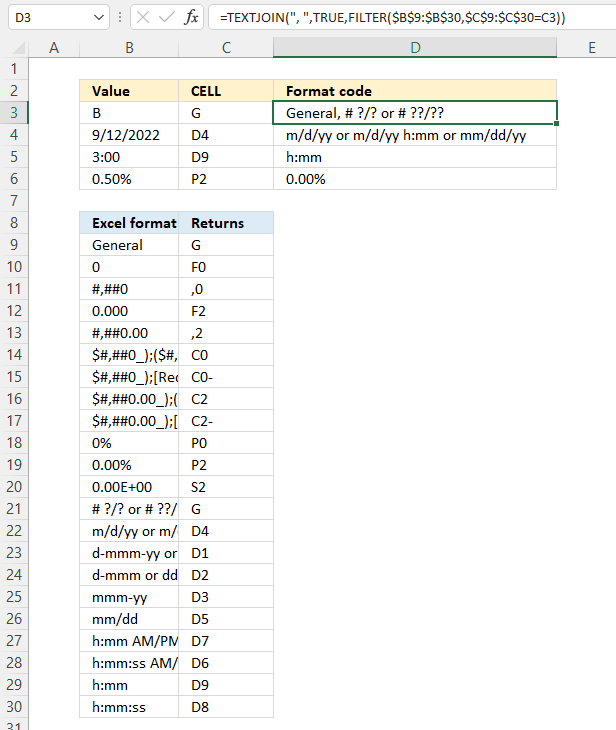Click the Select All corner triangle
This screenshot has height=730, width=616.
(18, 47)
